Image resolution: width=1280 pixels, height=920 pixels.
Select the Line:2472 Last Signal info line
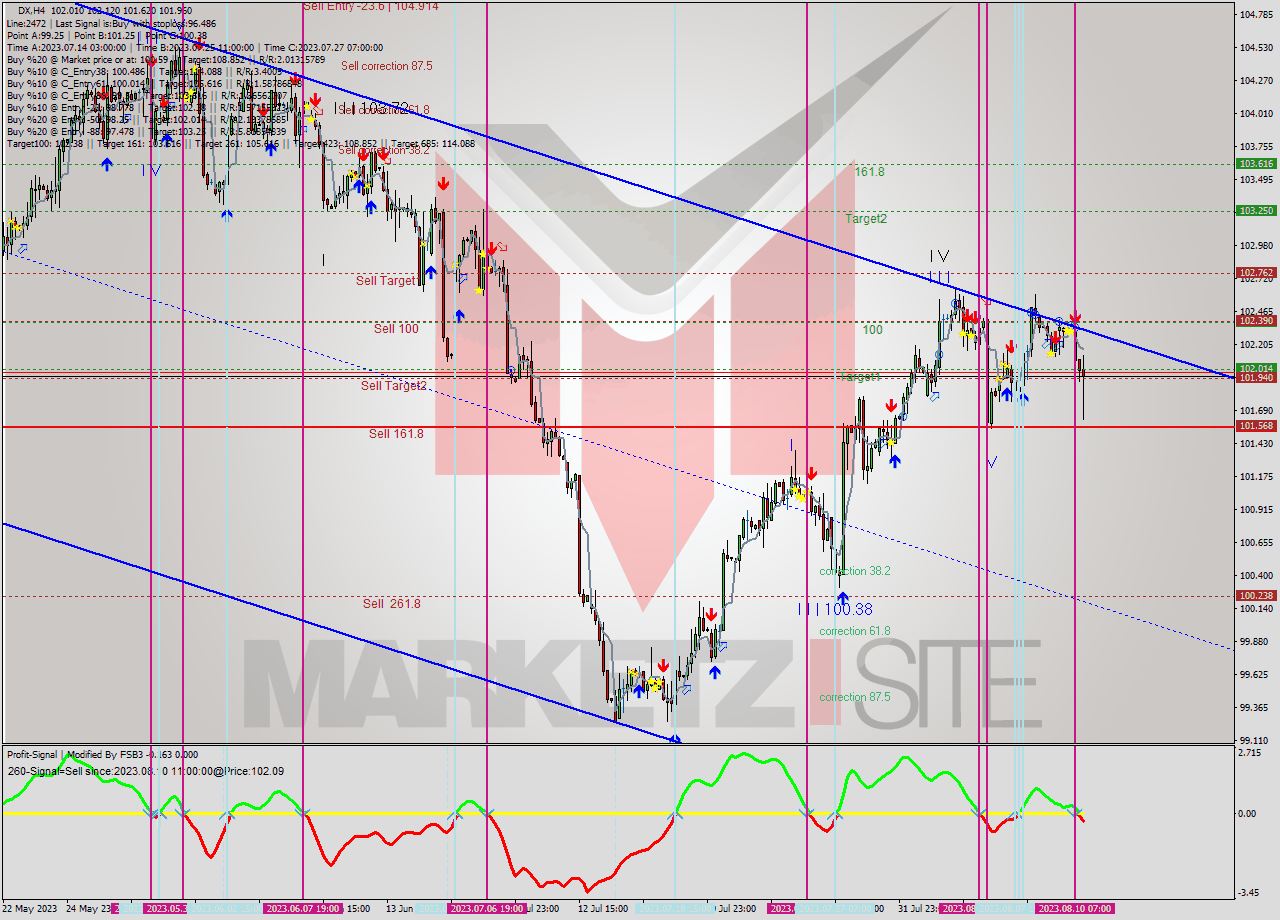[x=111, y=22]
